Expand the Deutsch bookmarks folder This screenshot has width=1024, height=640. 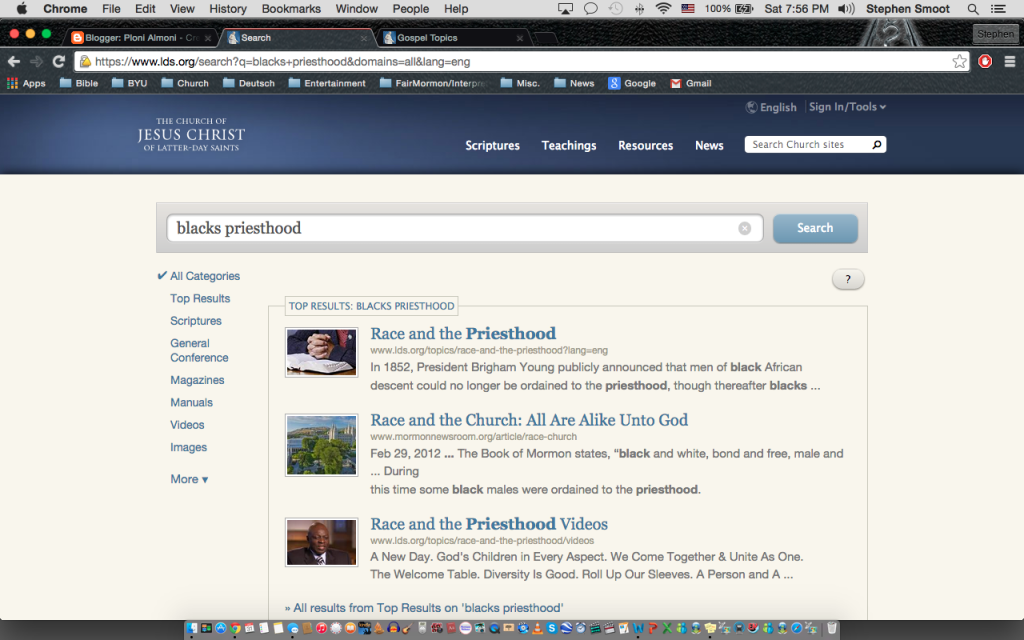pyautogui.click(x=248, y=83)
